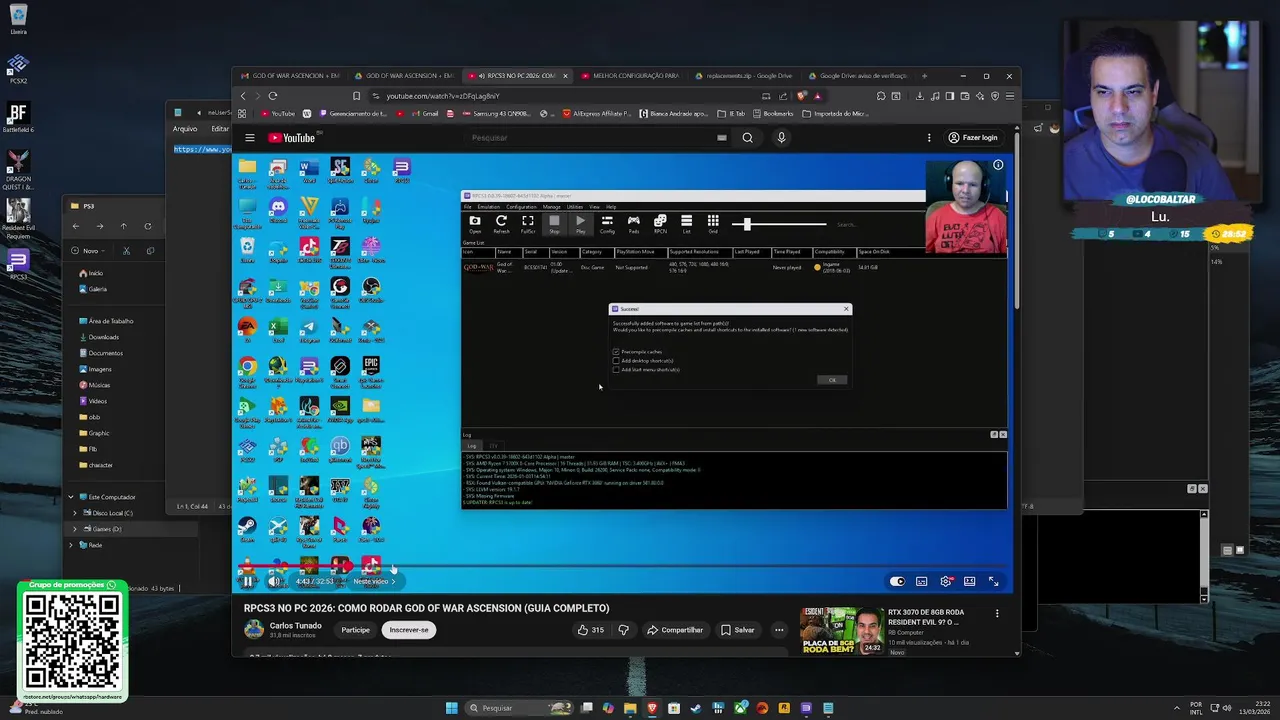Screen dimensions: 1280x720
Task: Open options for RTX 3070 recommended video
Action: coord(996,613)
